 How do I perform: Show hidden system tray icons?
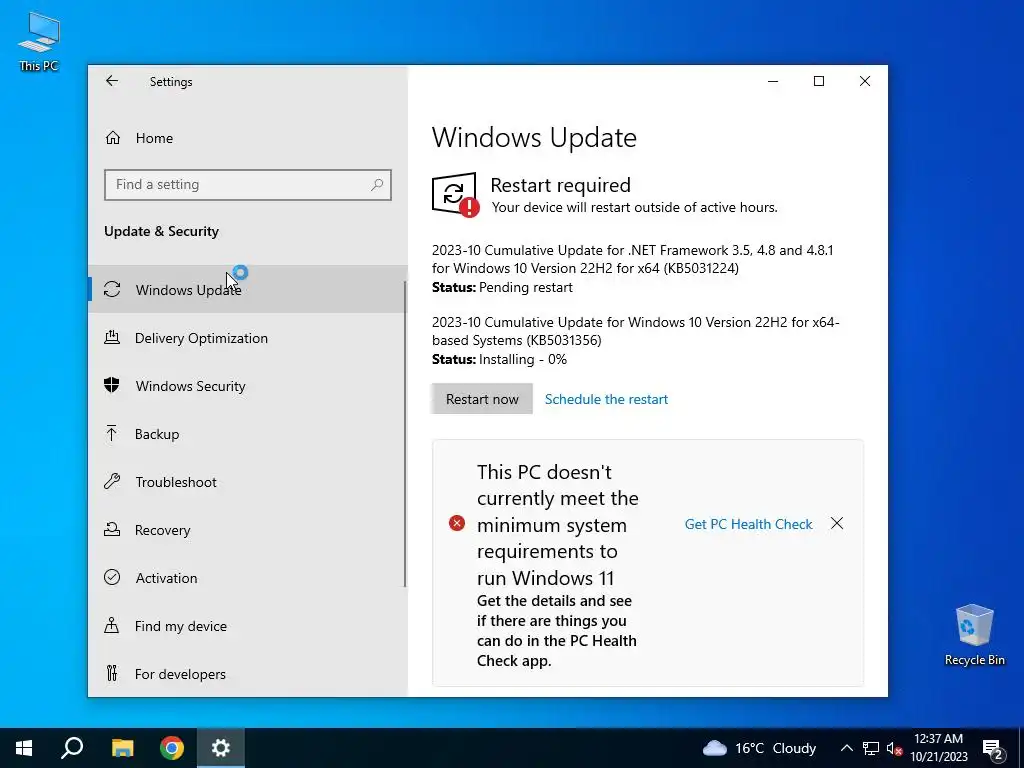click(846, 748)
